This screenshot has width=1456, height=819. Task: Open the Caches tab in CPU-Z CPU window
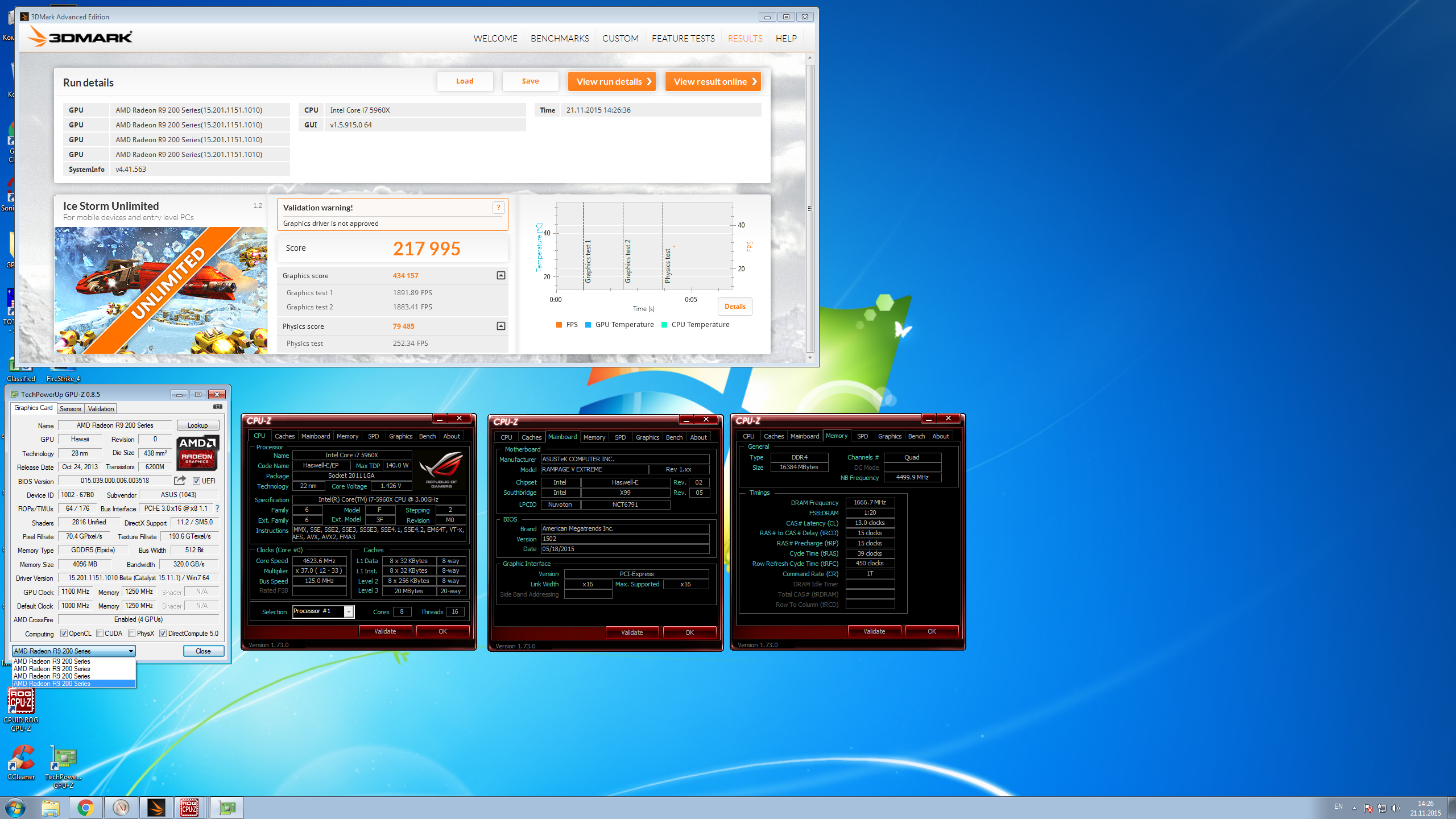tap(284, 436)
